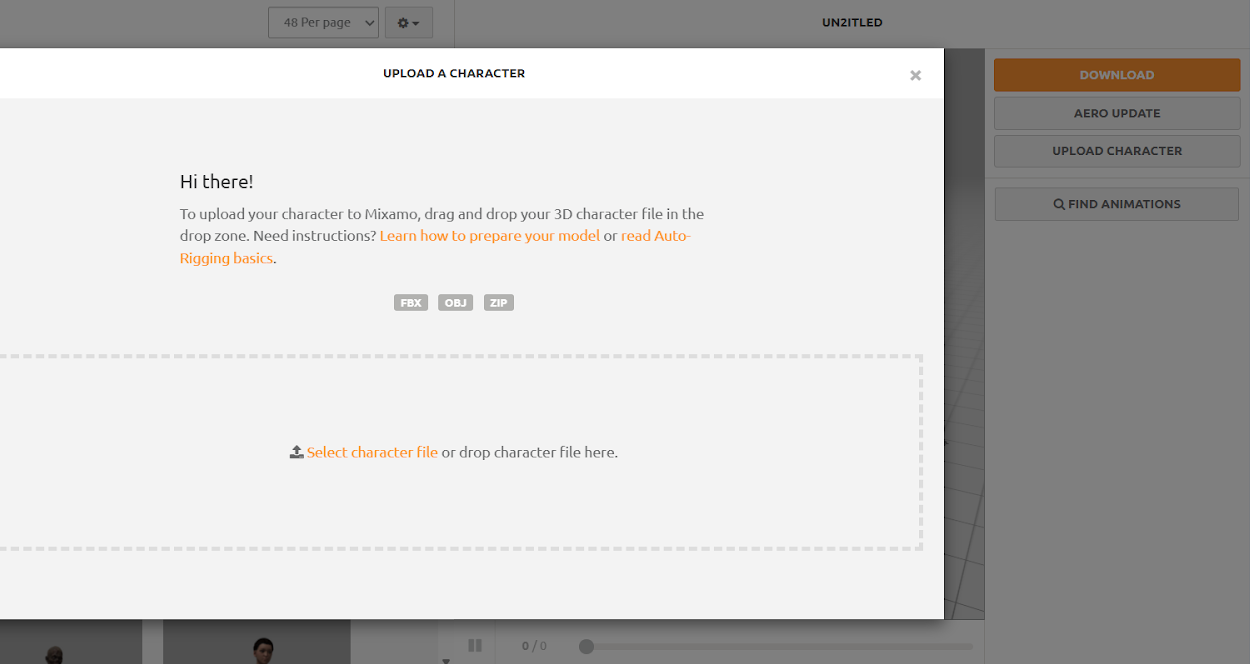Screen dimensions: 1250x664
Task: Click the small down arrow below the dialog
Action: click(x=446, y=660)
